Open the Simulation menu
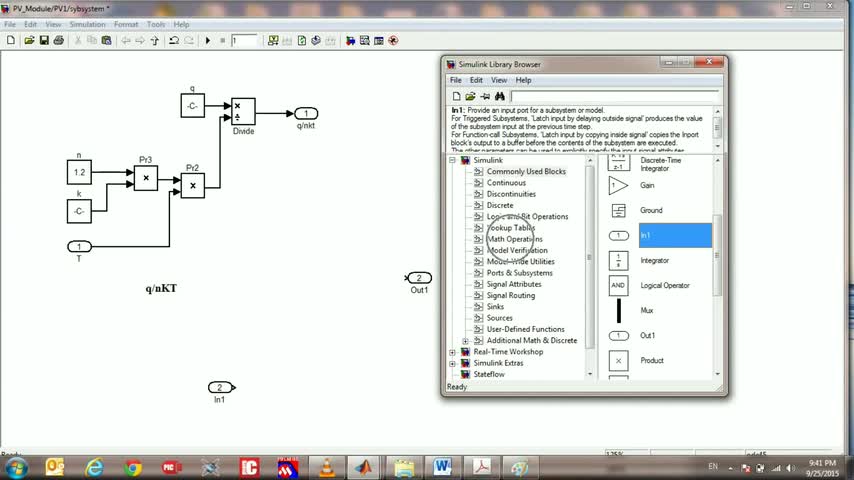The width and height of the screenshot is (854, 480). tap(88, 25)
